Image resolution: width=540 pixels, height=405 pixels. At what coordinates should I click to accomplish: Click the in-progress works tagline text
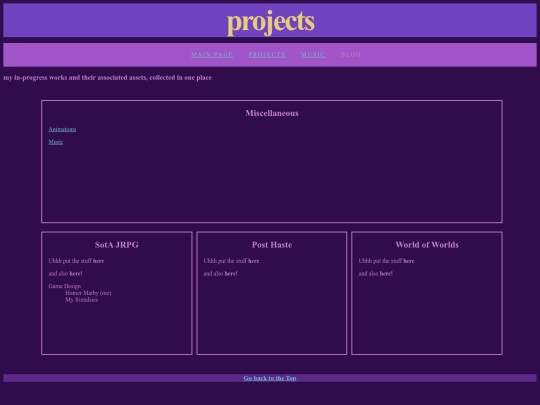pyautogui.click(x=108, y=78)
